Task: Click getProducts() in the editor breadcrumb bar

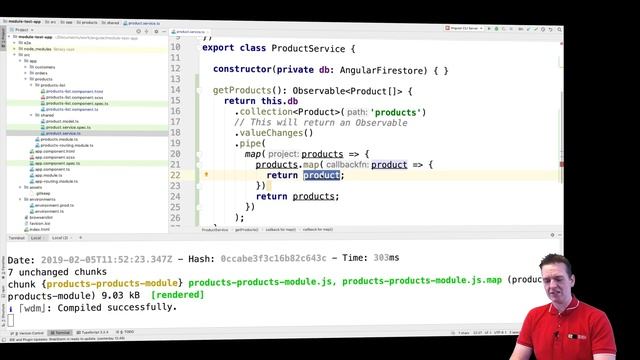Action: [x=247, y=230]
